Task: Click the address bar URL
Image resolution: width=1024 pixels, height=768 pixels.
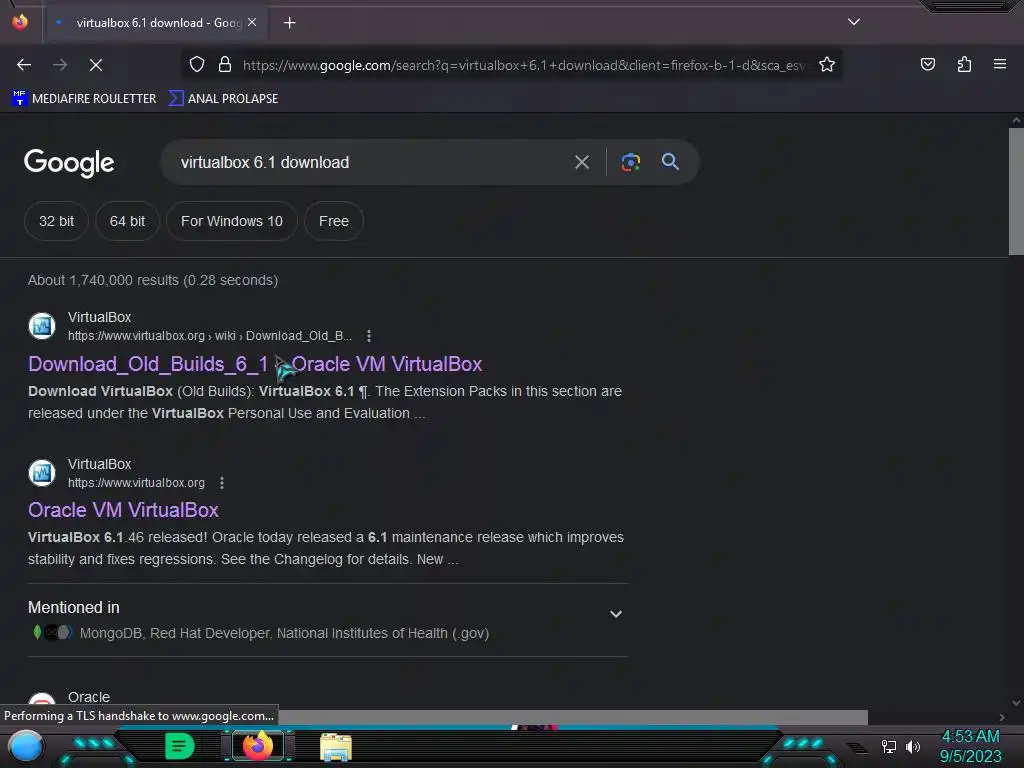Action: (524, 65)
